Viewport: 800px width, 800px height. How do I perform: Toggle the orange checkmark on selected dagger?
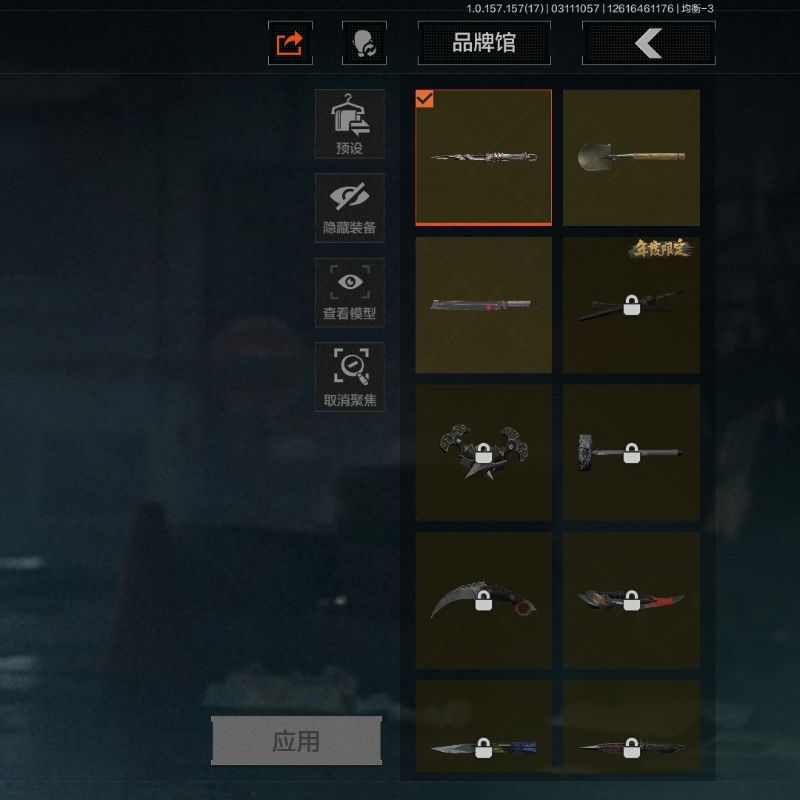(424, 98)
